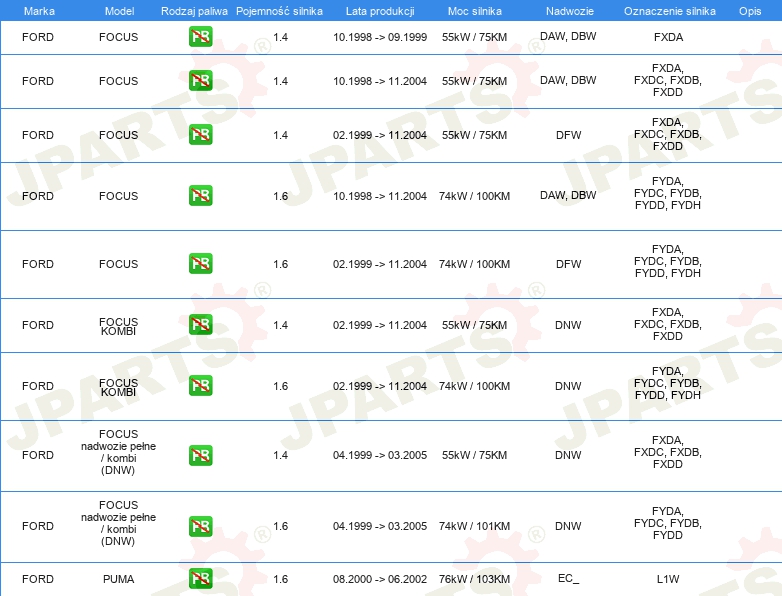Select engine codes FYDA, FYDC, FYDB, FYDD in 101KM row
This screenshot has height=596, width=782.
pos(668,523)
